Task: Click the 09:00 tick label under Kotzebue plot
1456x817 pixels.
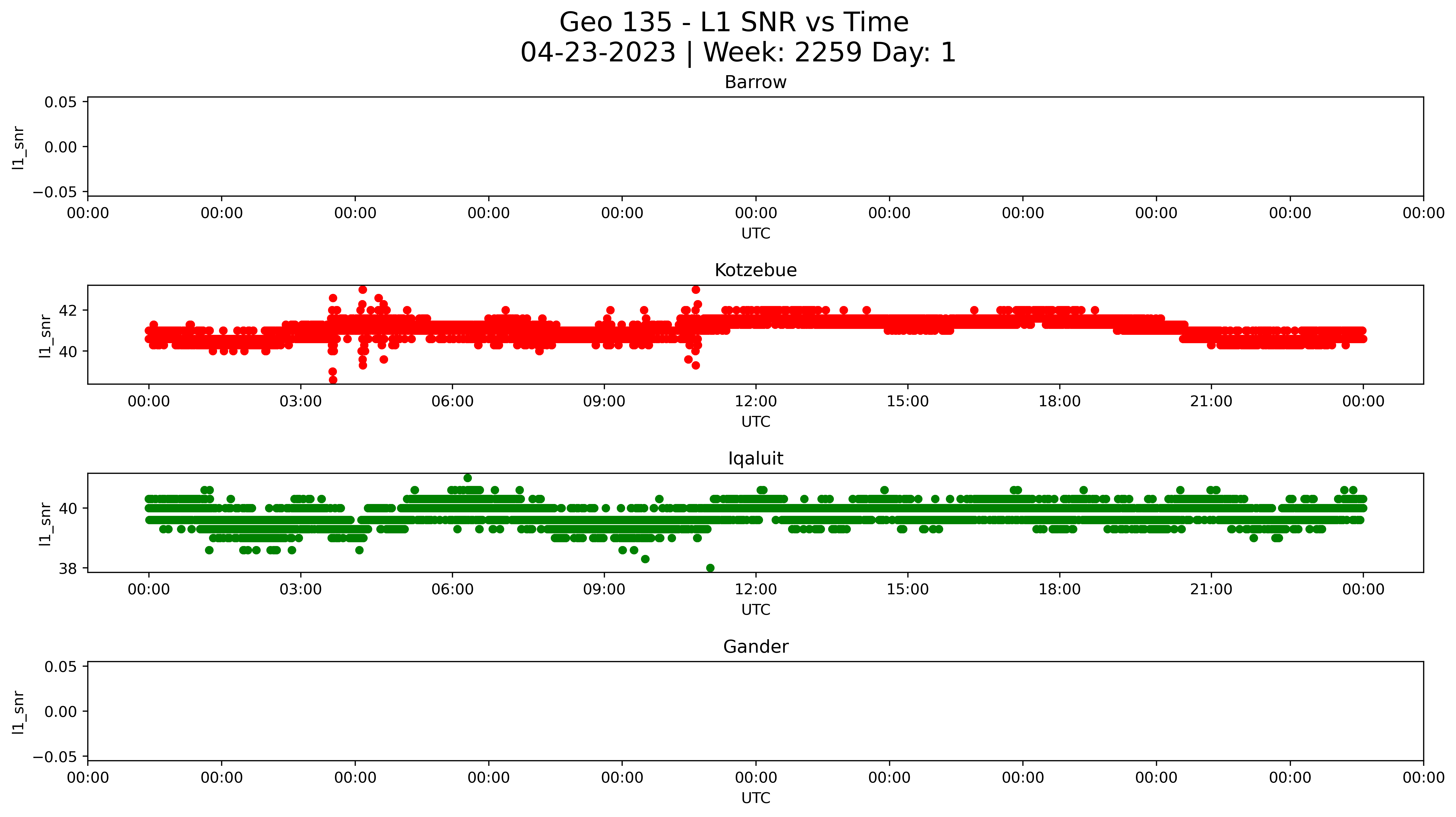Action: tap(604, 402)
